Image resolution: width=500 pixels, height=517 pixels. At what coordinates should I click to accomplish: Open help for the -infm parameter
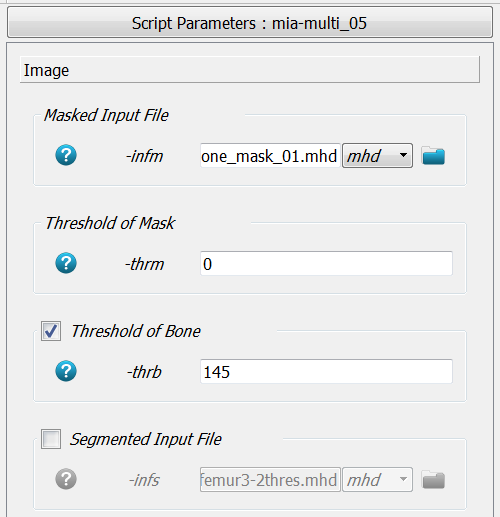(x=66, y=155)
